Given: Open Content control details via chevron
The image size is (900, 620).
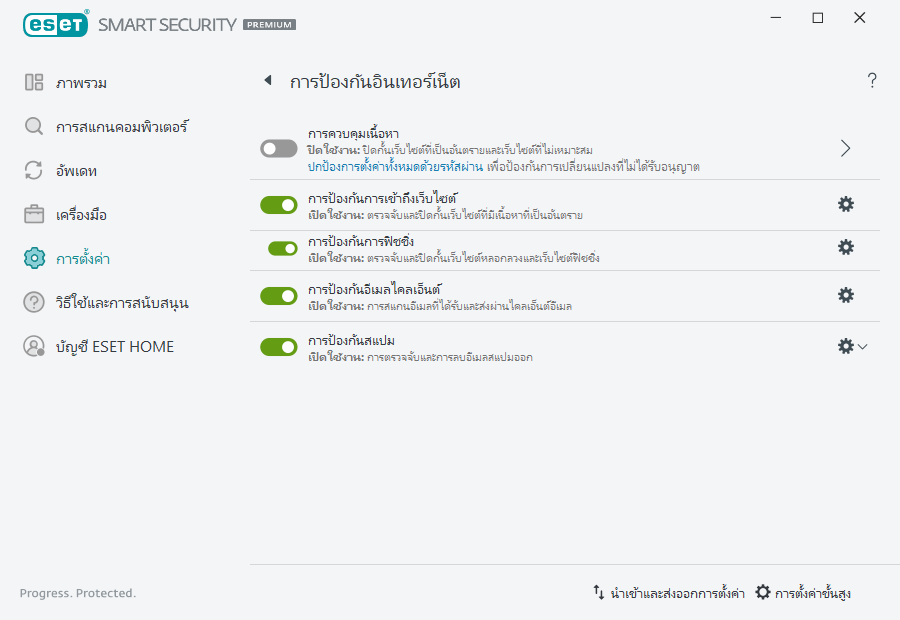Looking at the screenshot, I should tap(844, 147).
